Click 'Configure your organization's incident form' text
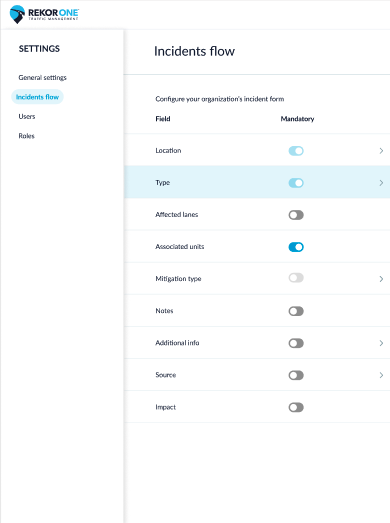 click(220, 99)
